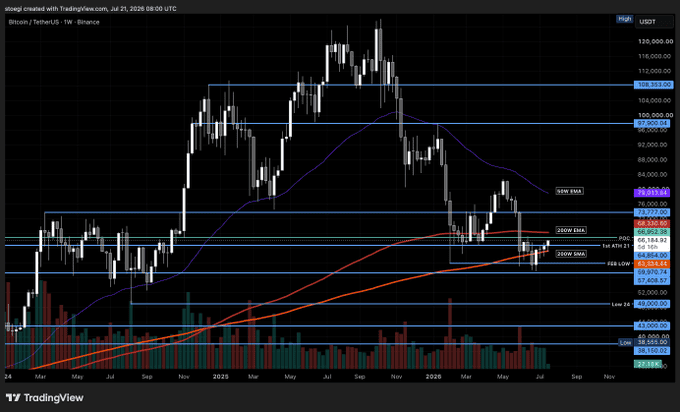The width and height of the screenshot is (680, 412).
Task: Click the 88,000.00 price axis tick
Action: coord(652,160)
